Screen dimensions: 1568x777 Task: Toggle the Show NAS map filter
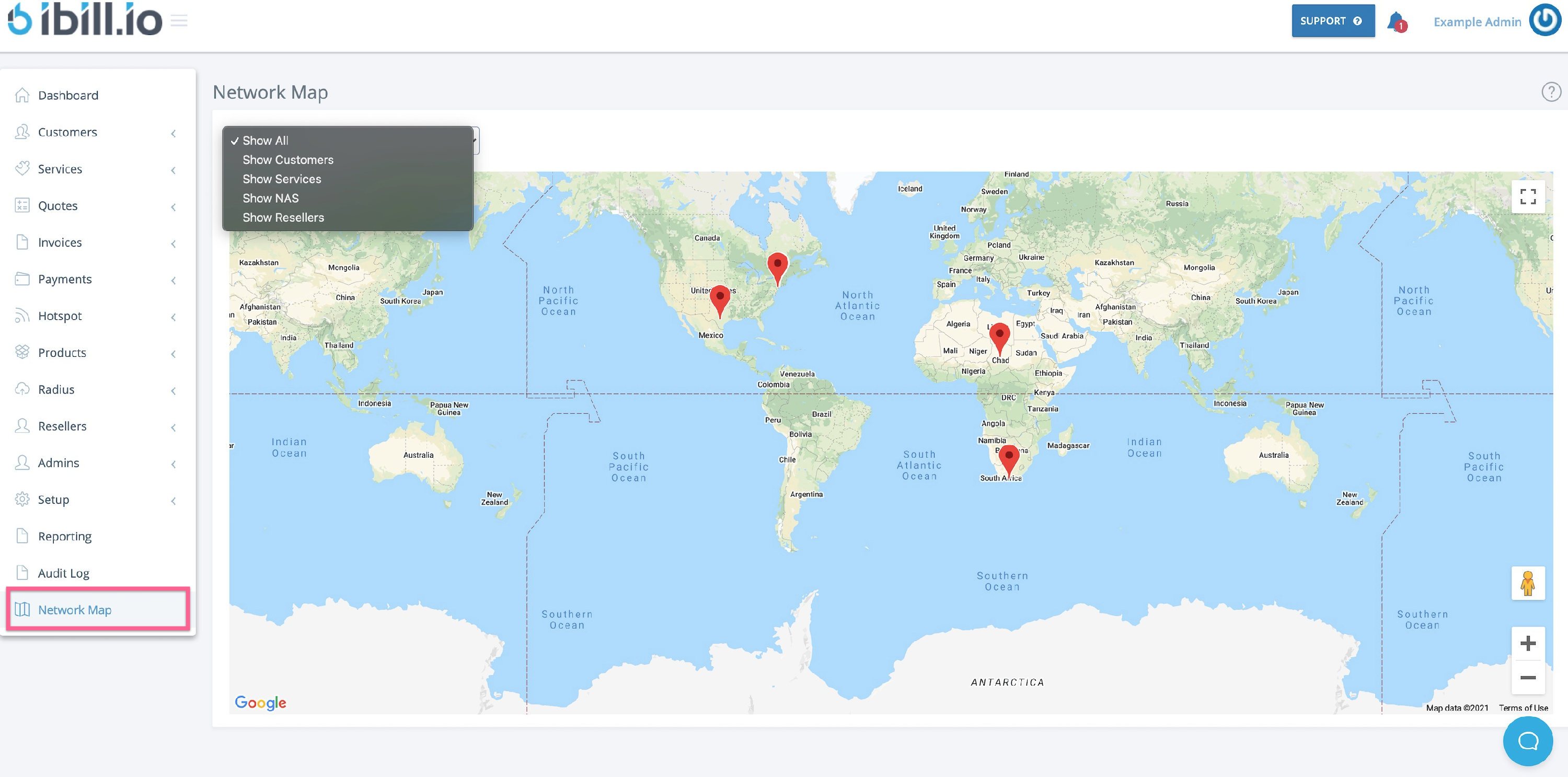point(270,198)
